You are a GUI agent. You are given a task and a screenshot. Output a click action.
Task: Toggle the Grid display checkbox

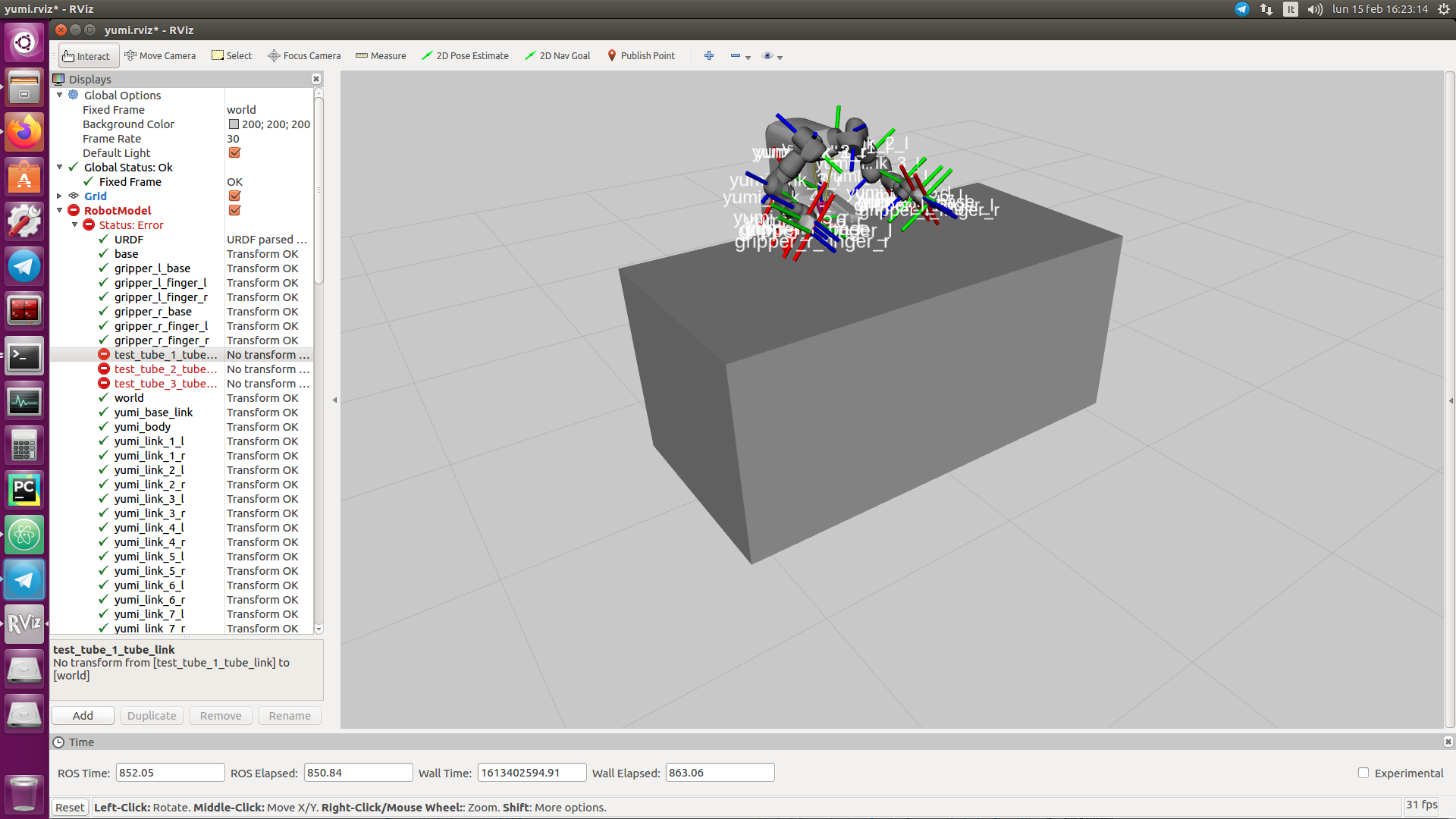coord(234,196)
